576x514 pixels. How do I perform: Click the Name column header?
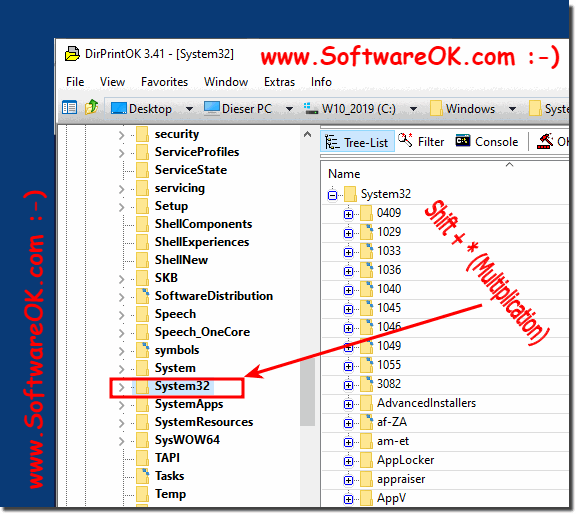344,174
